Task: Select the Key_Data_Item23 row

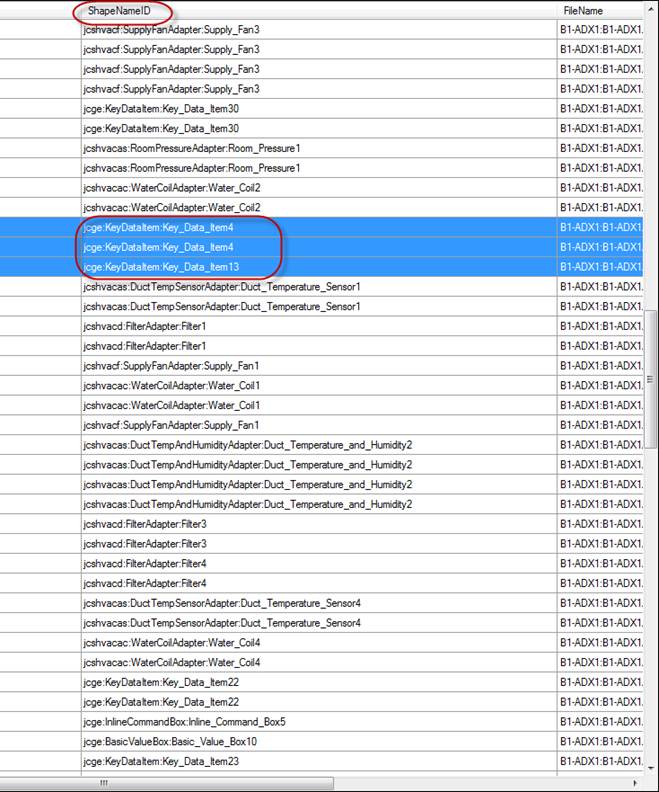Action: click(x=161, y=761)
